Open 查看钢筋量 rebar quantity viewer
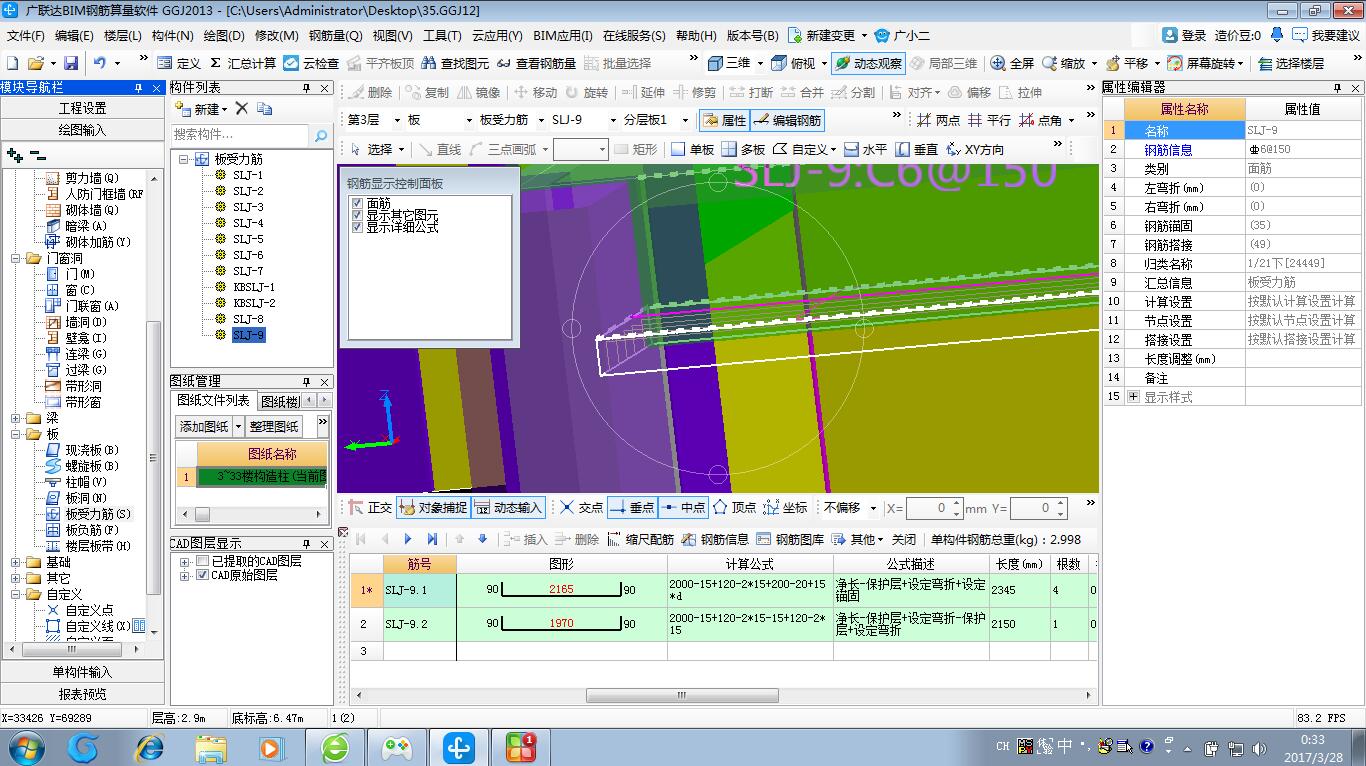1366x766 pixels. coord(536,63)
